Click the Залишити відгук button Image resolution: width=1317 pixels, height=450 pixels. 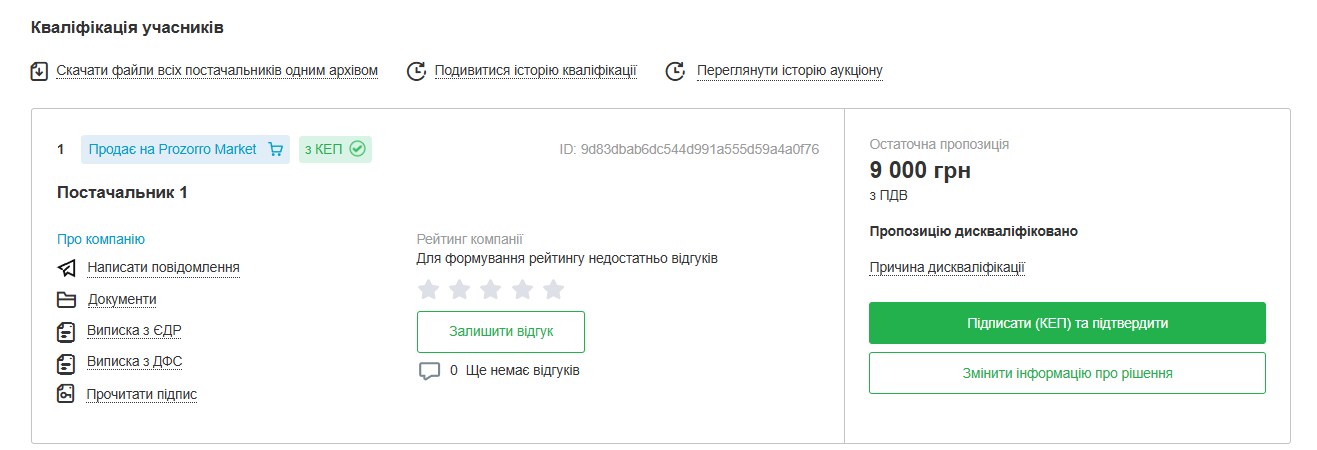click(x=500, y=331)
